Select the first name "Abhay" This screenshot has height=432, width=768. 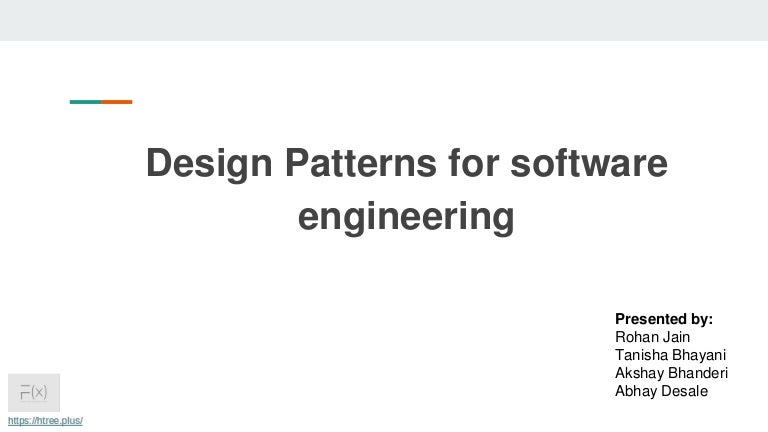click(x=635, y=391)
